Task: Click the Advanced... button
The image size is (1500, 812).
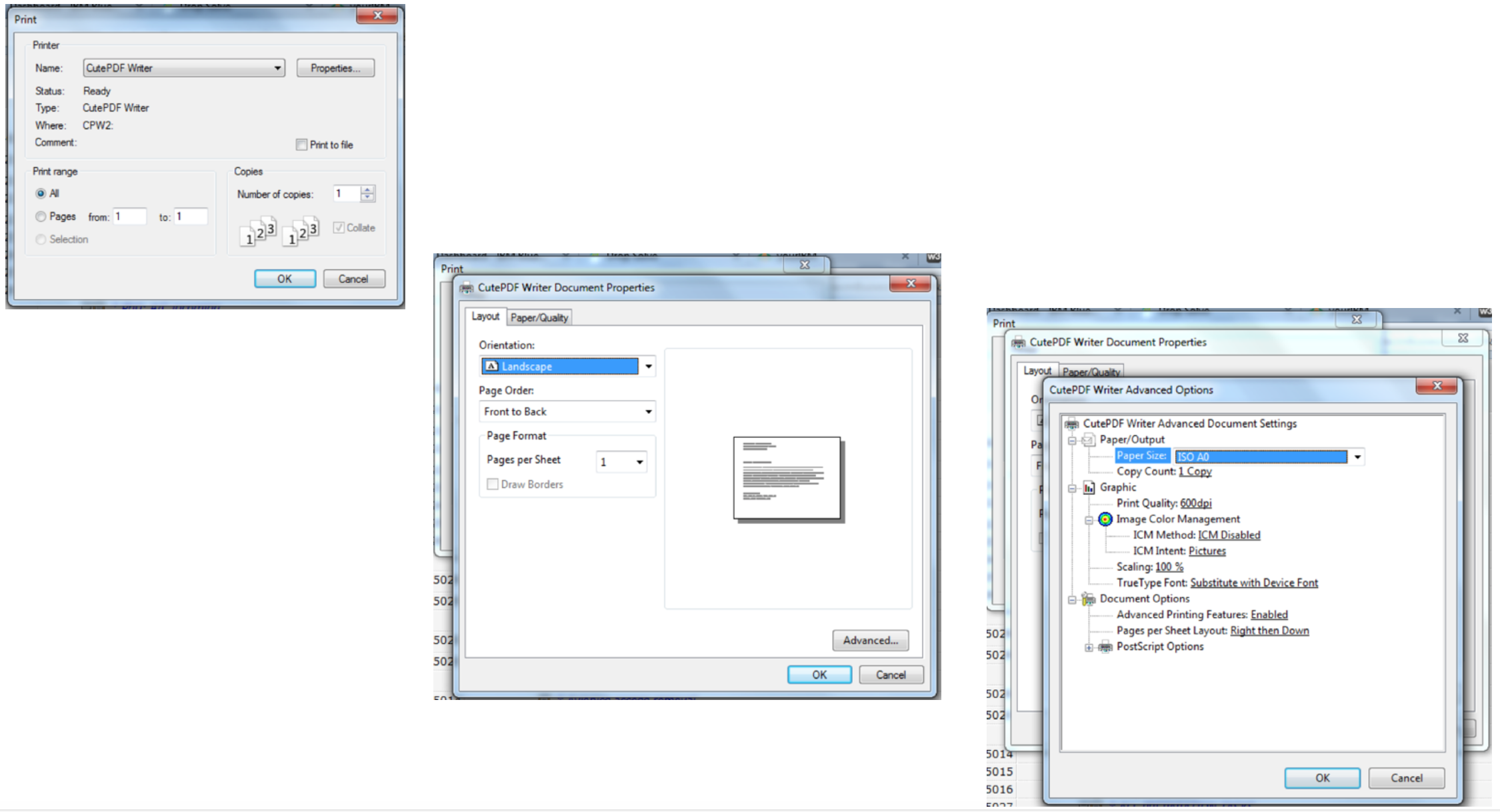Action: pyautogui.click(x=870, y=640)
